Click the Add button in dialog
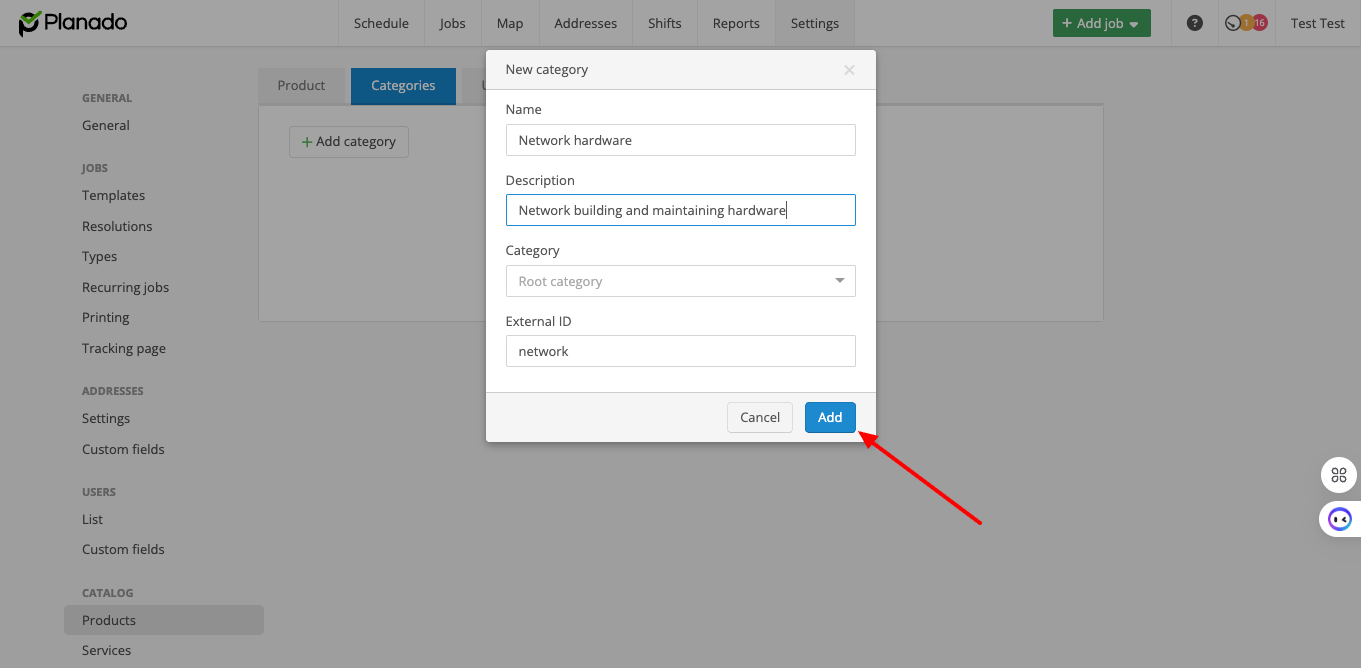The height and width of the screenshot is (668, 1361). (x=830, y=417)
